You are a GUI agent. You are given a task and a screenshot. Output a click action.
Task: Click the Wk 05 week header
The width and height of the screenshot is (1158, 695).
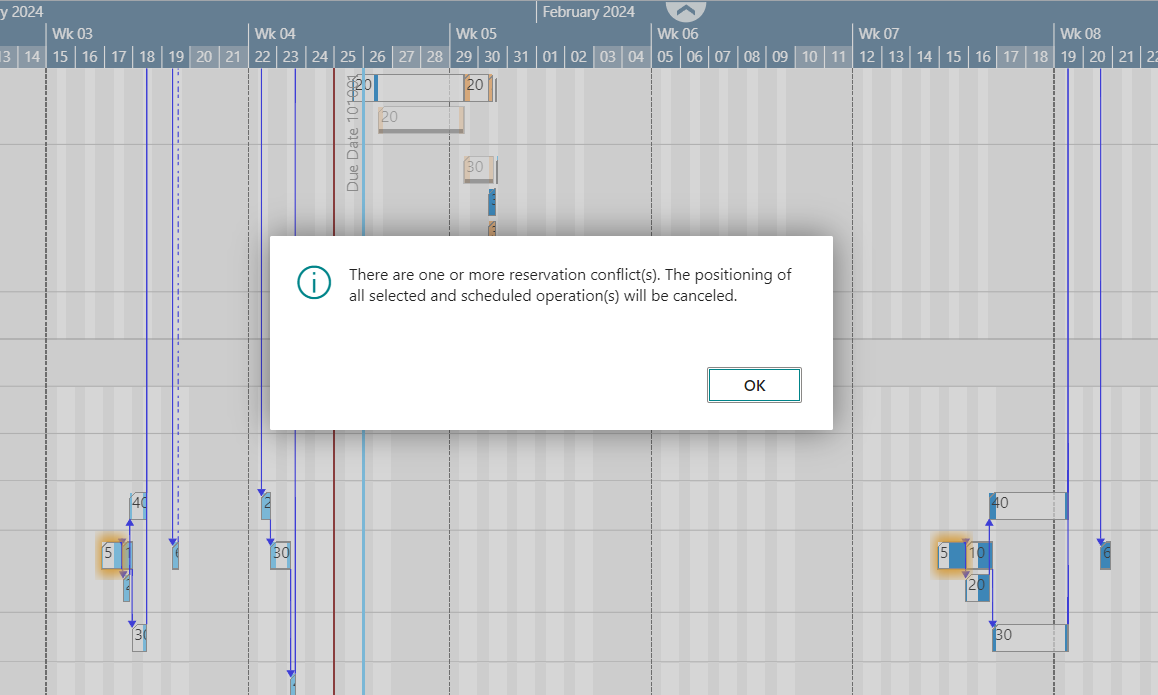pos(476,33)
